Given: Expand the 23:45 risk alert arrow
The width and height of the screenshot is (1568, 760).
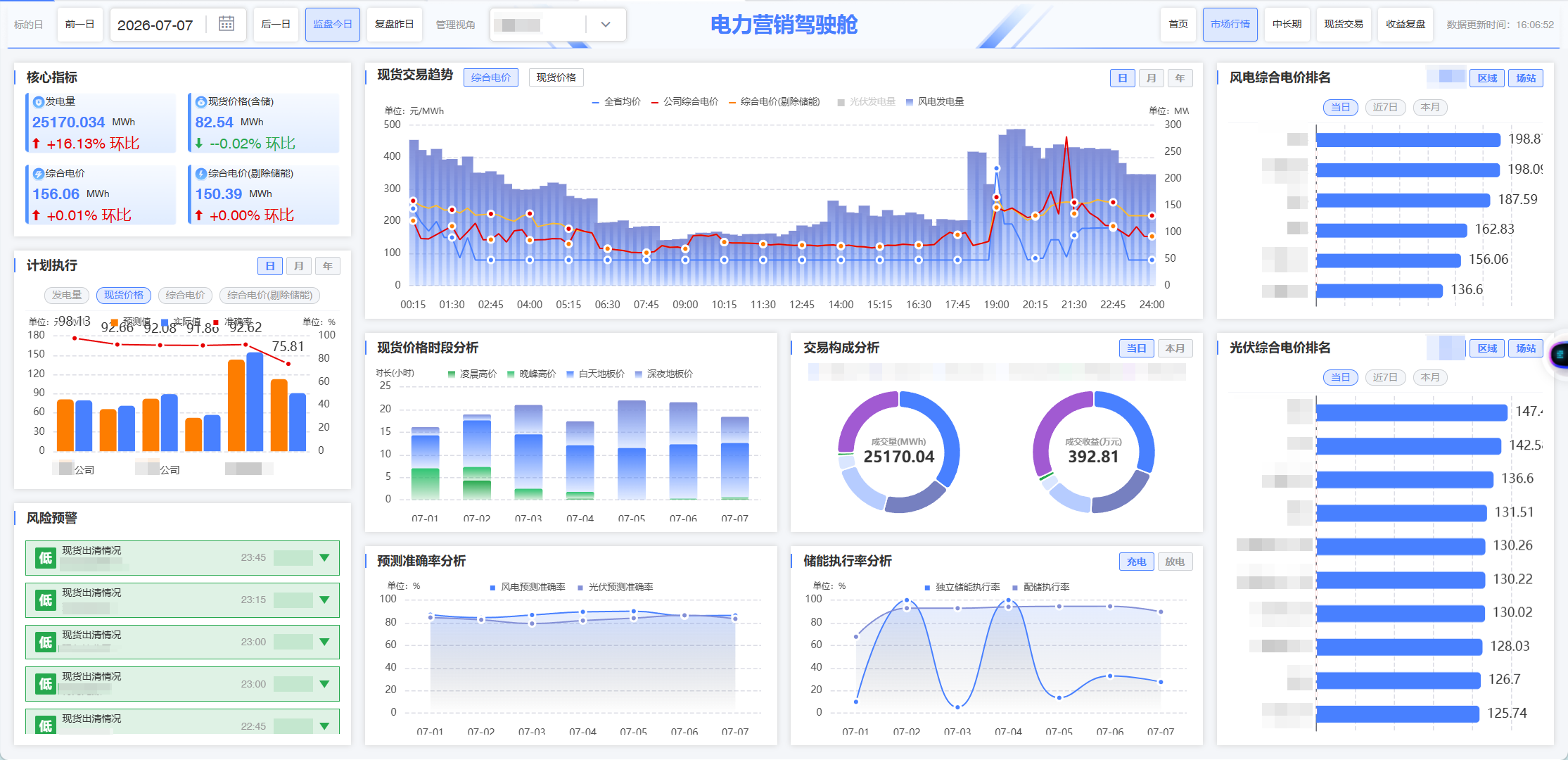Looking at the screenshot, I should 324,558.
